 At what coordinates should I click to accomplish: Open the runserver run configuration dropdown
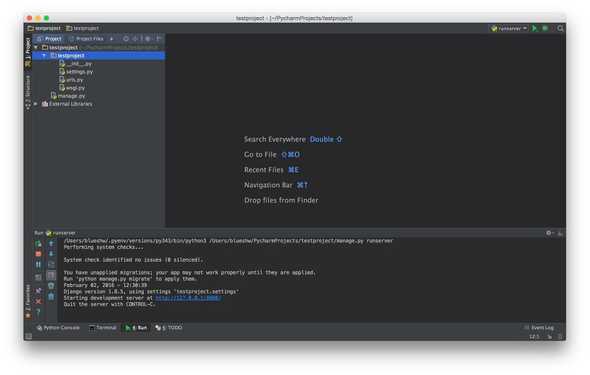point(509,28)
